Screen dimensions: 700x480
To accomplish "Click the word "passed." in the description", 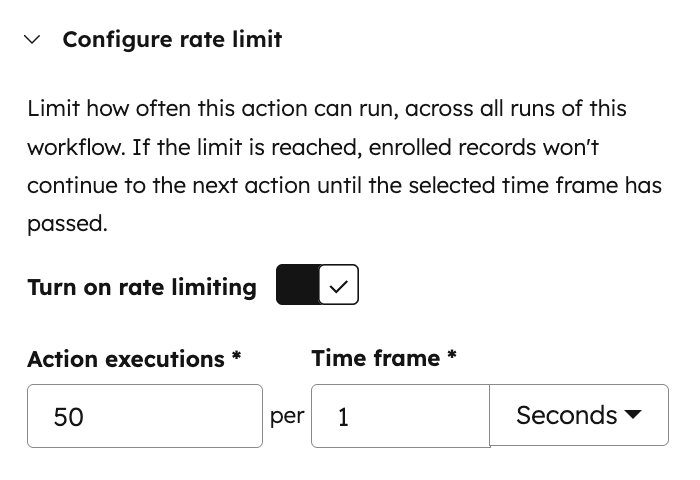I will 67,223.
